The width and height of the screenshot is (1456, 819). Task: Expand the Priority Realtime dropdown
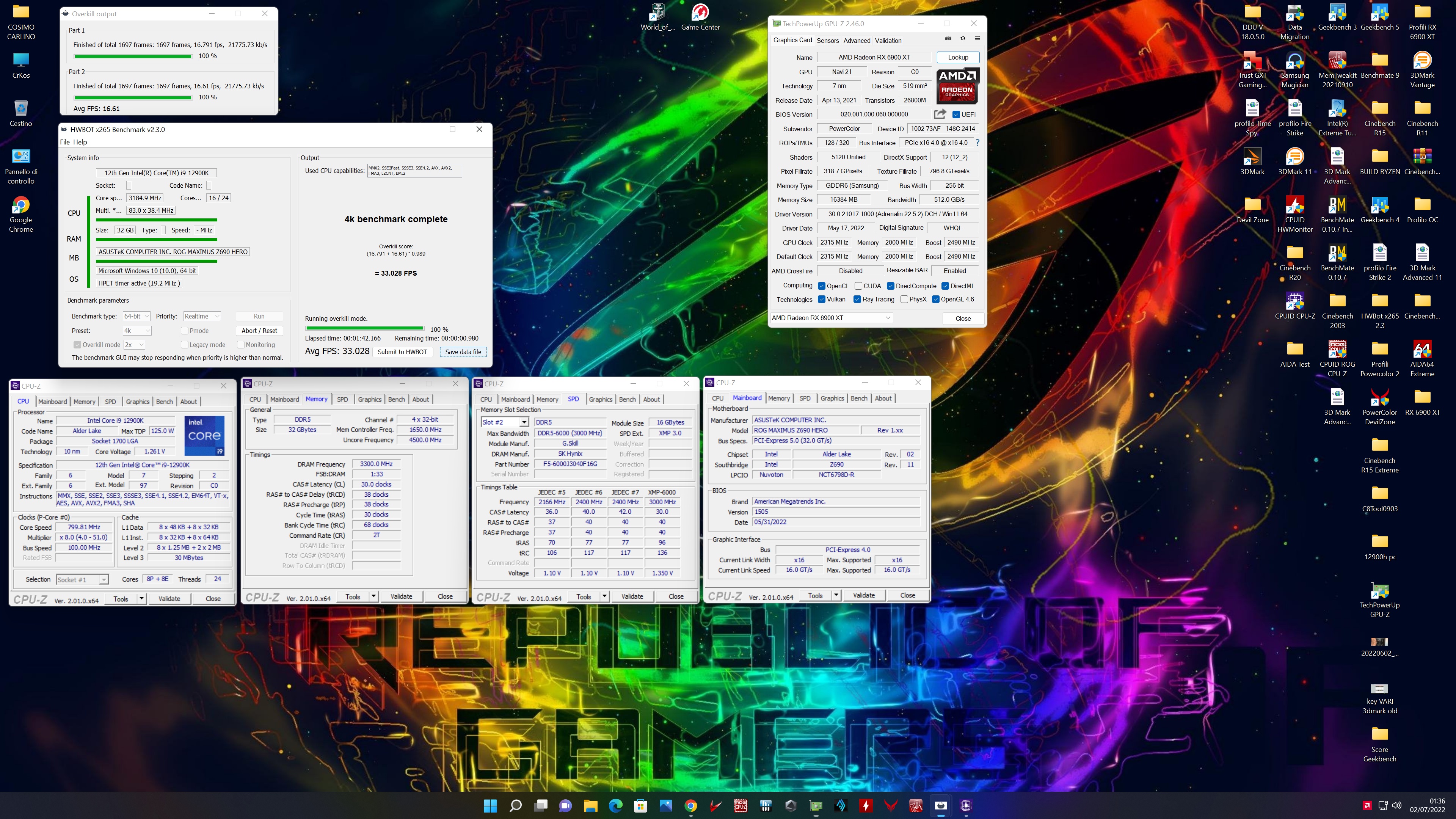pos(201,317)
